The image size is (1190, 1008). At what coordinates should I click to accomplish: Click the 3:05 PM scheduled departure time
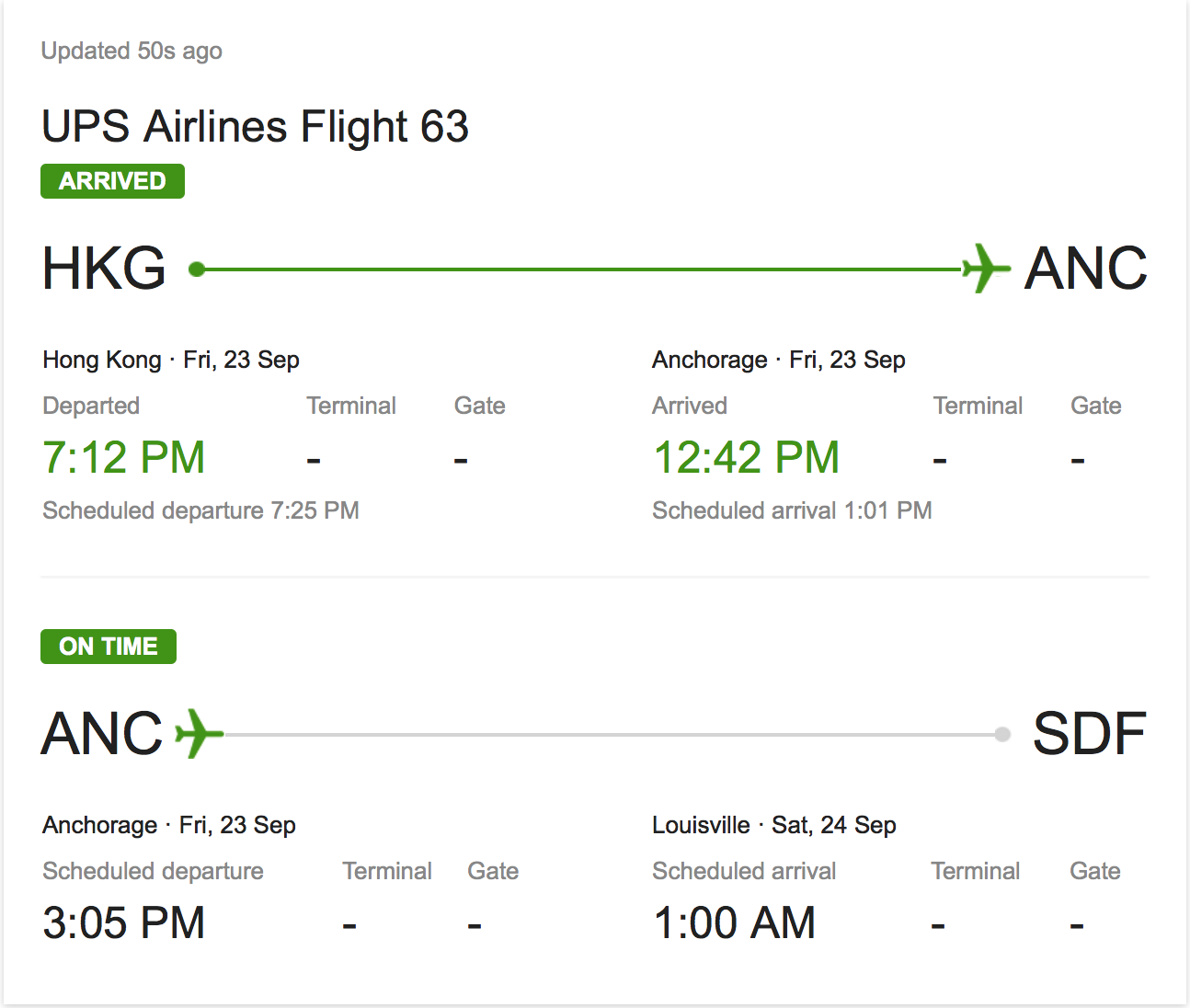pyautogui.click(x=124, y=923)
